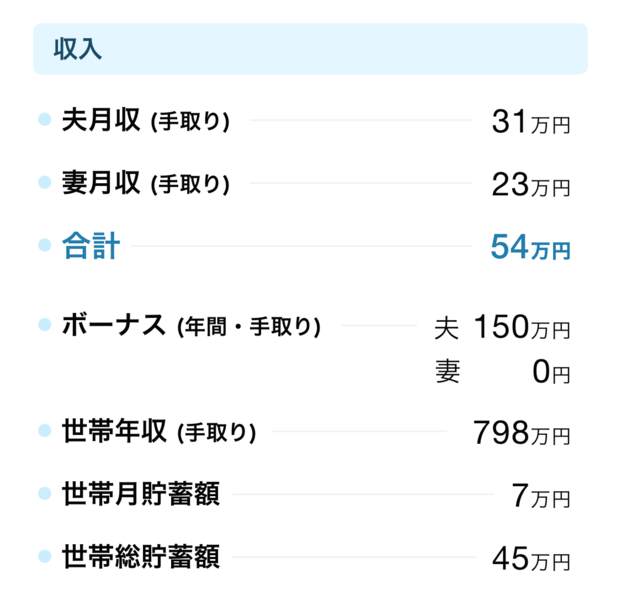Click the 45万円 total savings value
The width and height of the screenshot is (621, 606).
[531, 558]
